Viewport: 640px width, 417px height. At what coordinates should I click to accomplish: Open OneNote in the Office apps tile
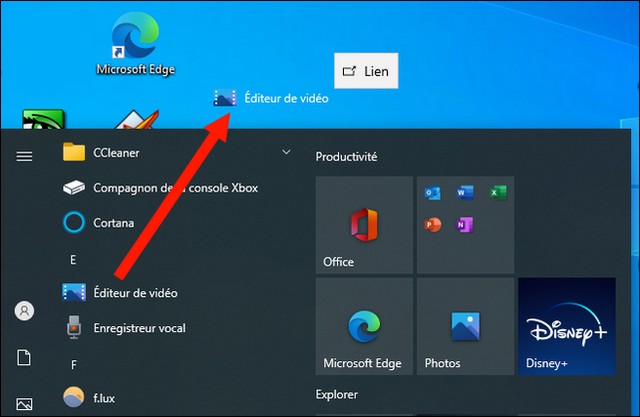click(465, 225)
